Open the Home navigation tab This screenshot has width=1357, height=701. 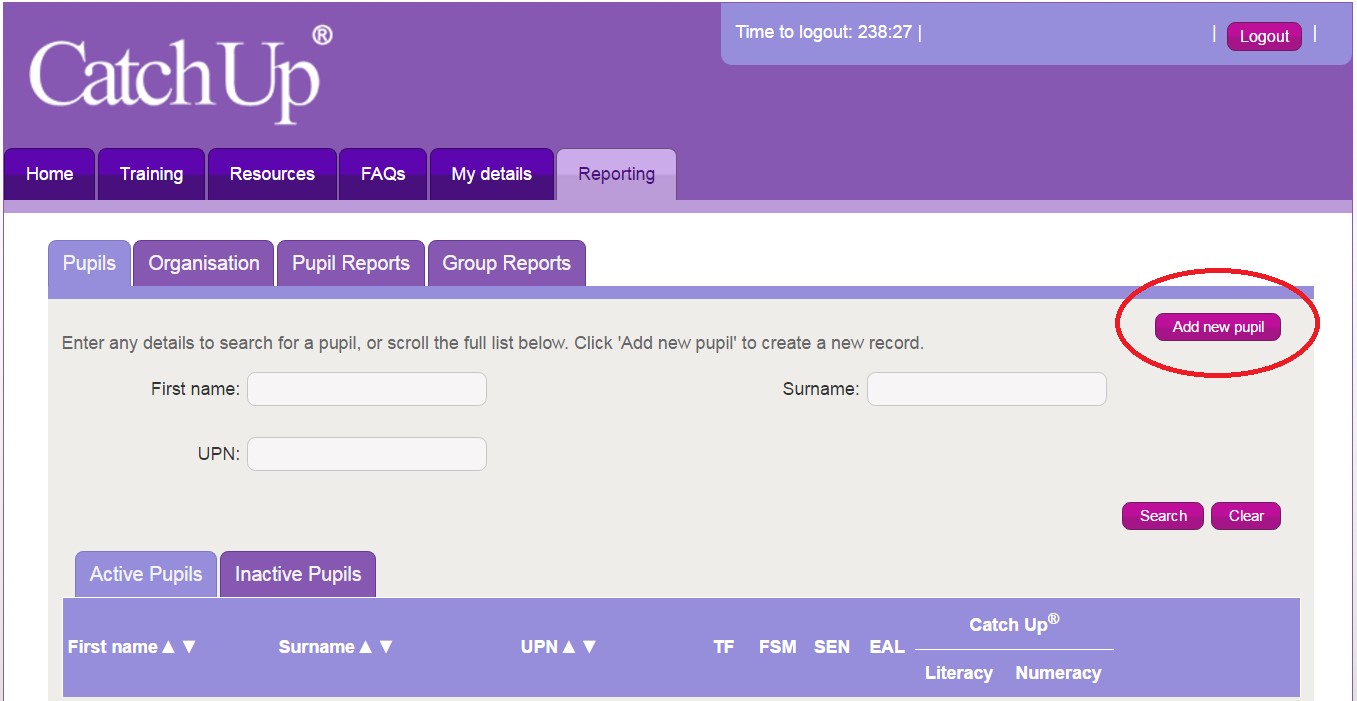point(50,174)
